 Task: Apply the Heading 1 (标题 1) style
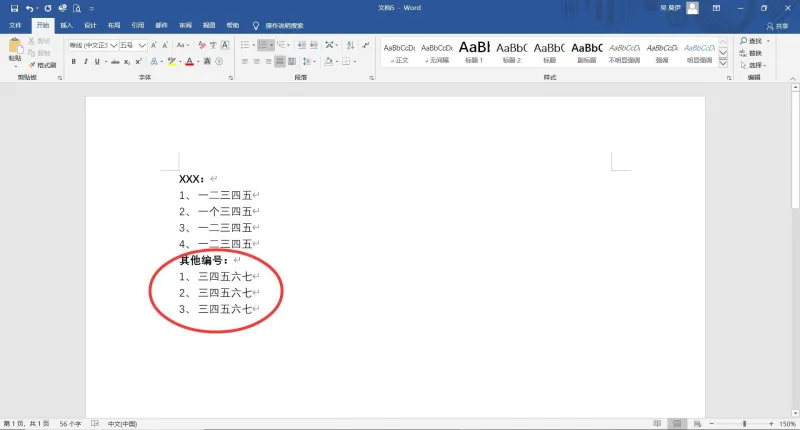coord(474,52)
